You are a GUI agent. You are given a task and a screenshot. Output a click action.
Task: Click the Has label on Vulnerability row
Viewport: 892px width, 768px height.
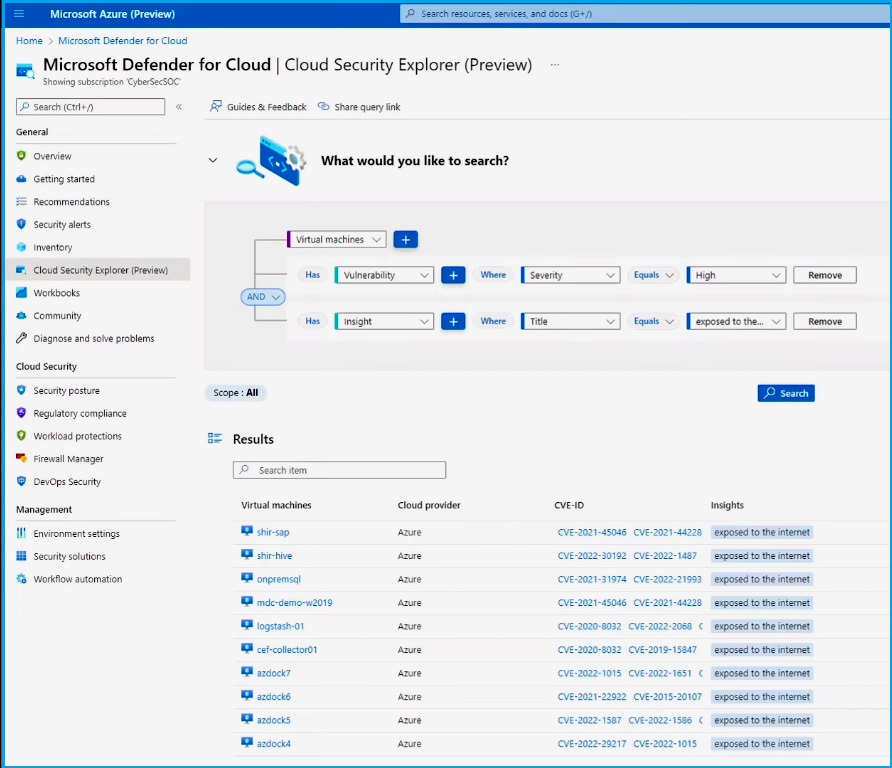[x=312, y=275]
